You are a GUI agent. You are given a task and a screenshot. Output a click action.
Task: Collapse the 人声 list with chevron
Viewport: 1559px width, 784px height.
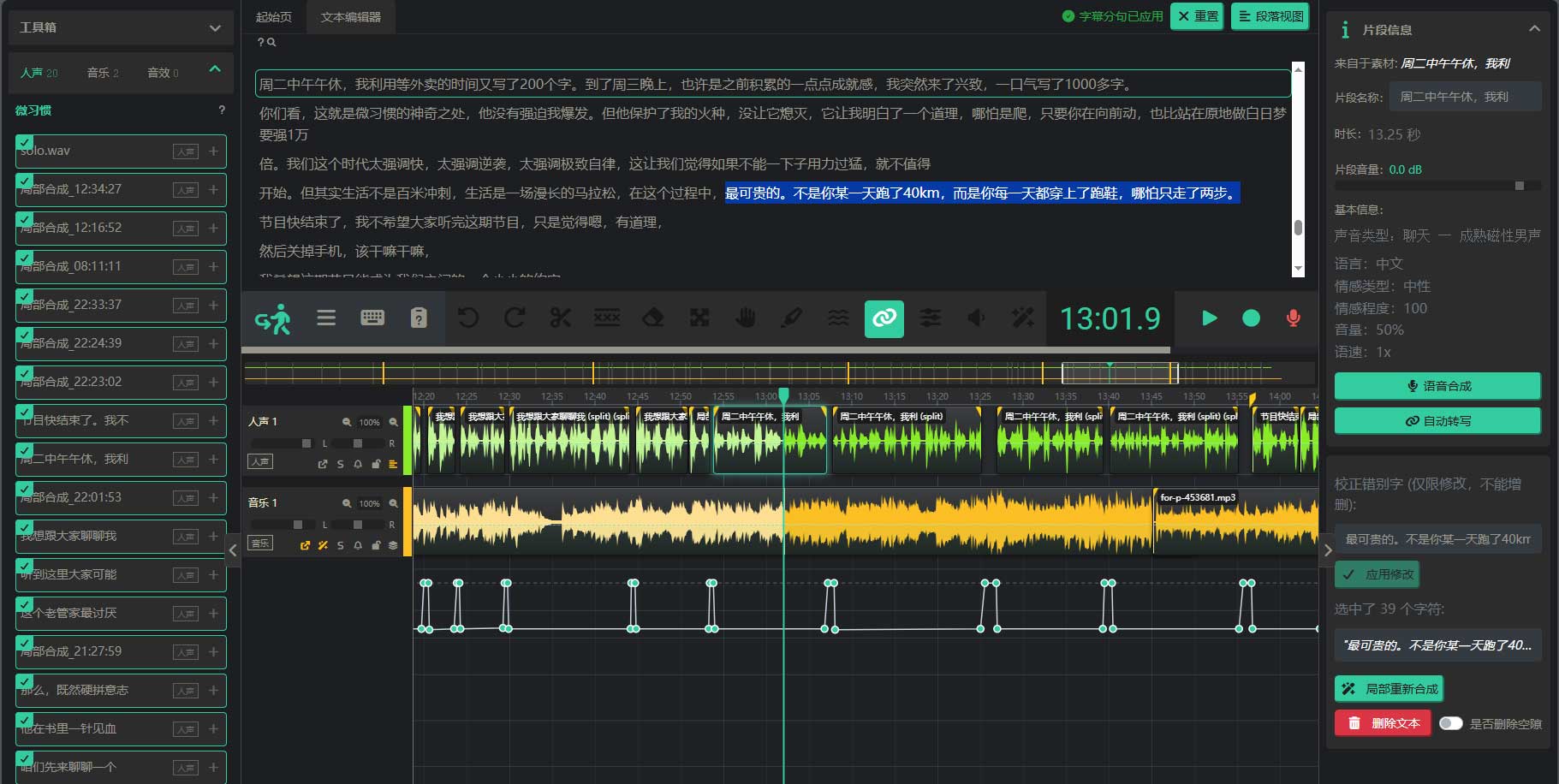pos(215,69)
